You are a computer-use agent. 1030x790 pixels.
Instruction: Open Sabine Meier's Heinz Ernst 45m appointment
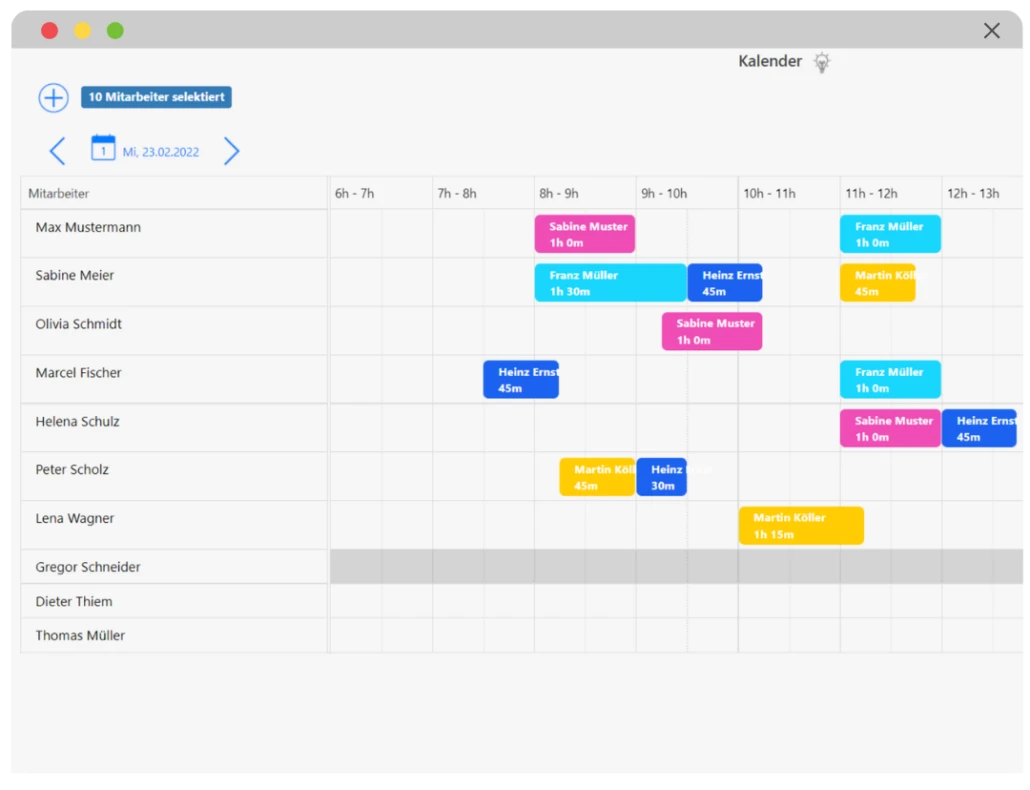tap(725, 283)
